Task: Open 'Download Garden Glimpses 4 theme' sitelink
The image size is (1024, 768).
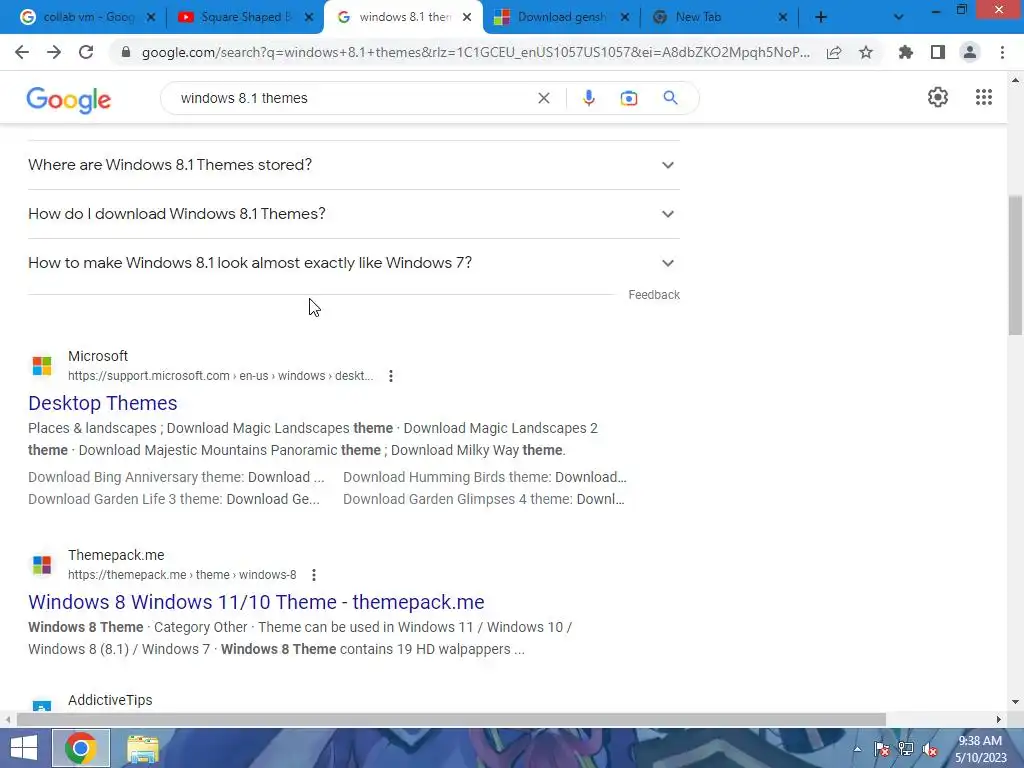Action: (483, 499)
